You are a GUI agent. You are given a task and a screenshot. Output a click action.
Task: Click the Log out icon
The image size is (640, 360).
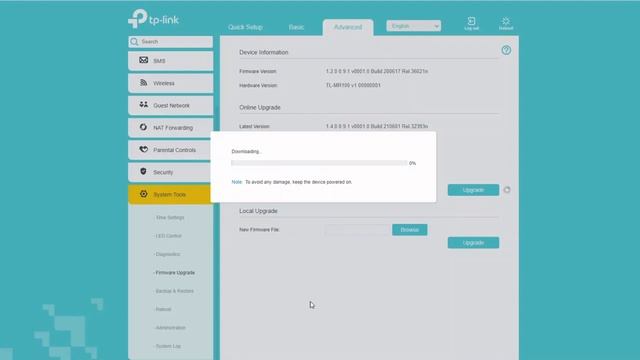tap(471, 23)
